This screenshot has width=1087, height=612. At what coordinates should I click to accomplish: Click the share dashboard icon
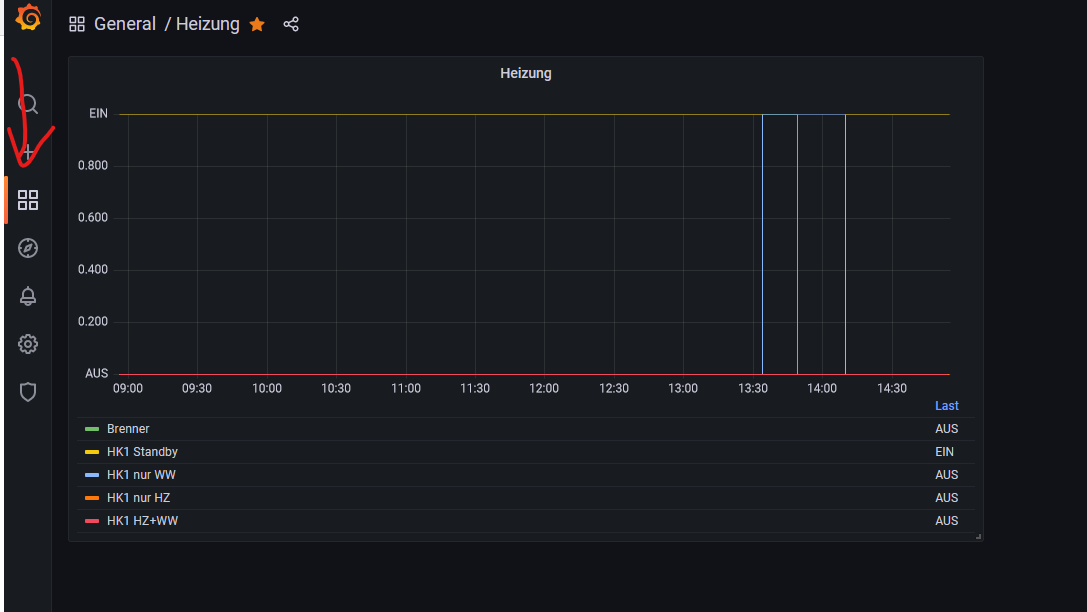click(x=291, y=24)
